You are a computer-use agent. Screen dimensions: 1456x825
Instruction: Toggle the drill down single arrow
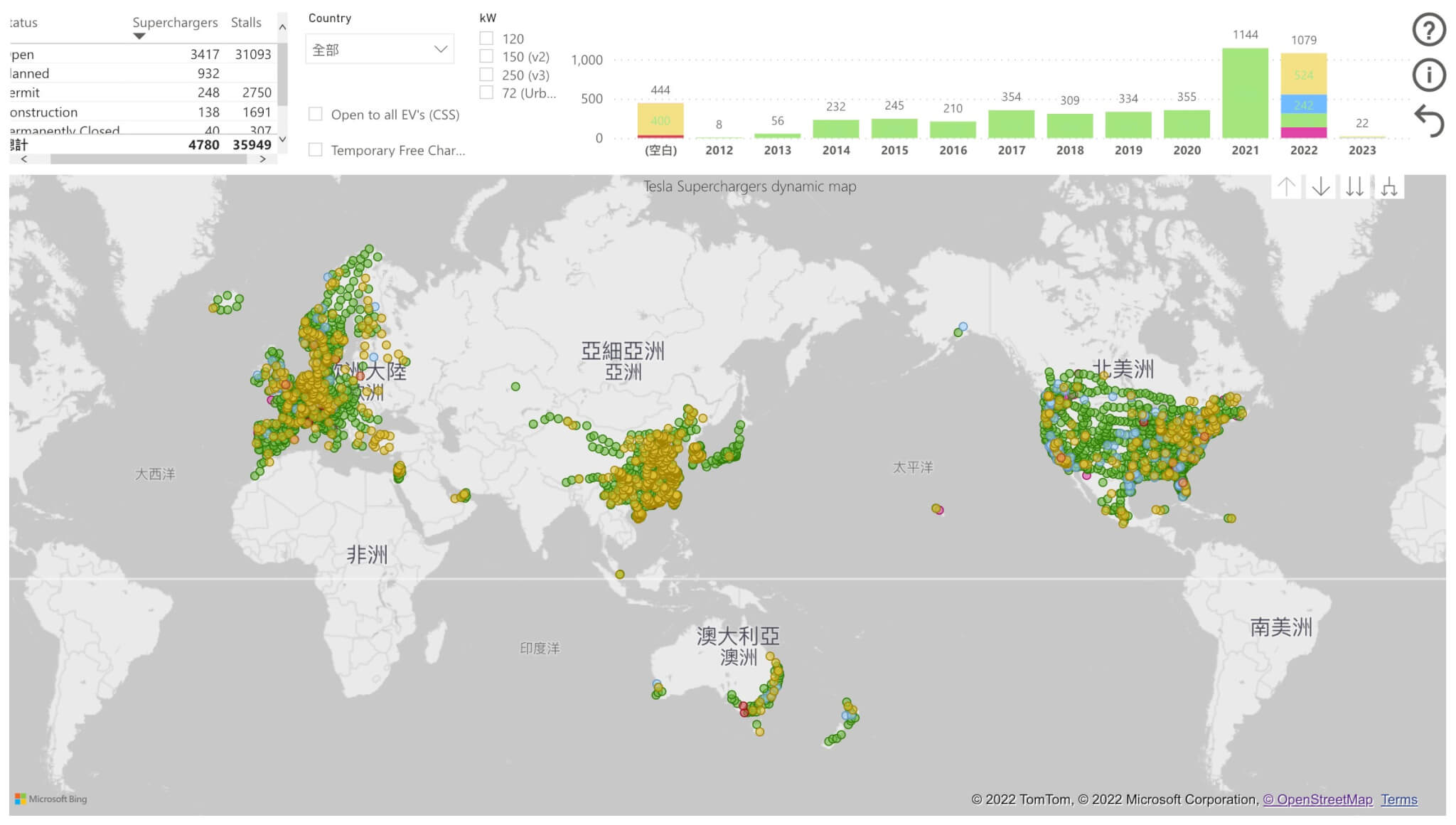(x=1321, y=187)
